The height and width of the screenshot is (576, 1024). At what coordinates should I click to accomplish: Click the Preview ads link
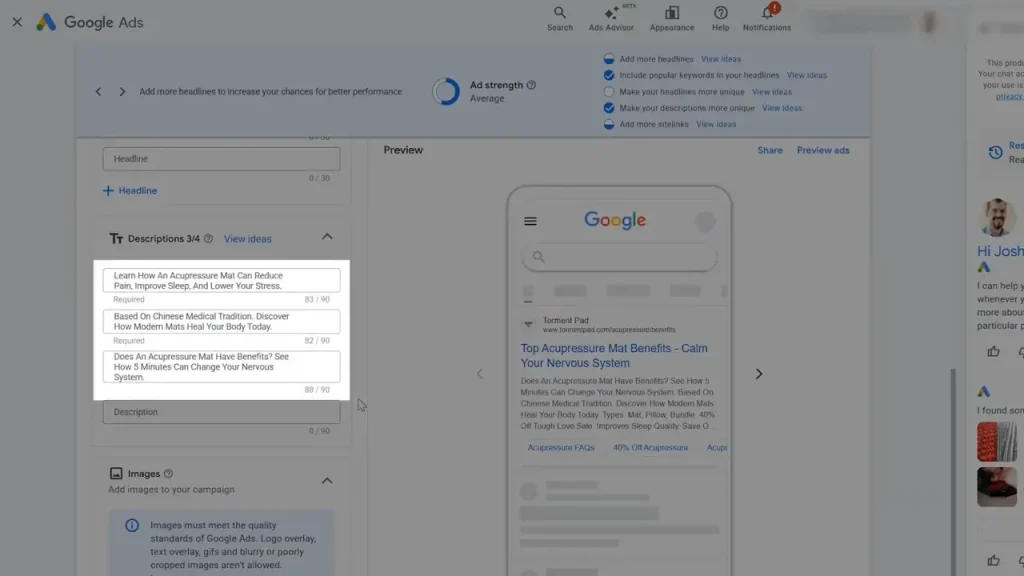pyautogui.click(x=822, y=150)
